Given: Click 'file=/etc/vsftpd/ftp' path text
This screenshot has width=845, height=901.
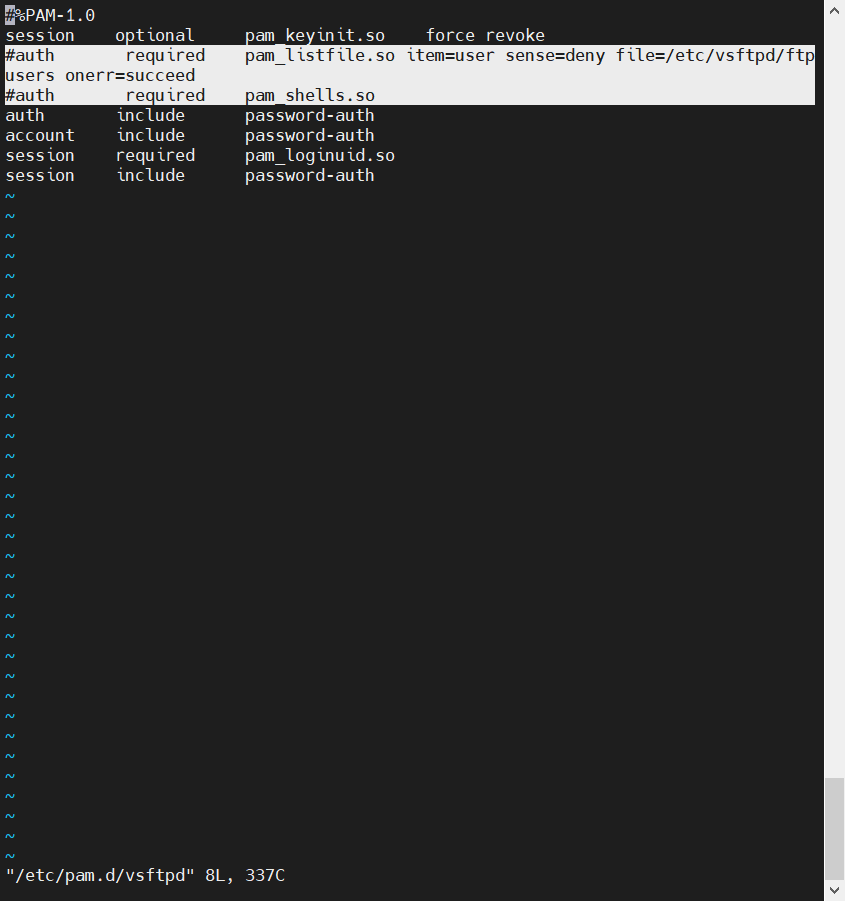Looking at the screenshot, I should 715,56.
